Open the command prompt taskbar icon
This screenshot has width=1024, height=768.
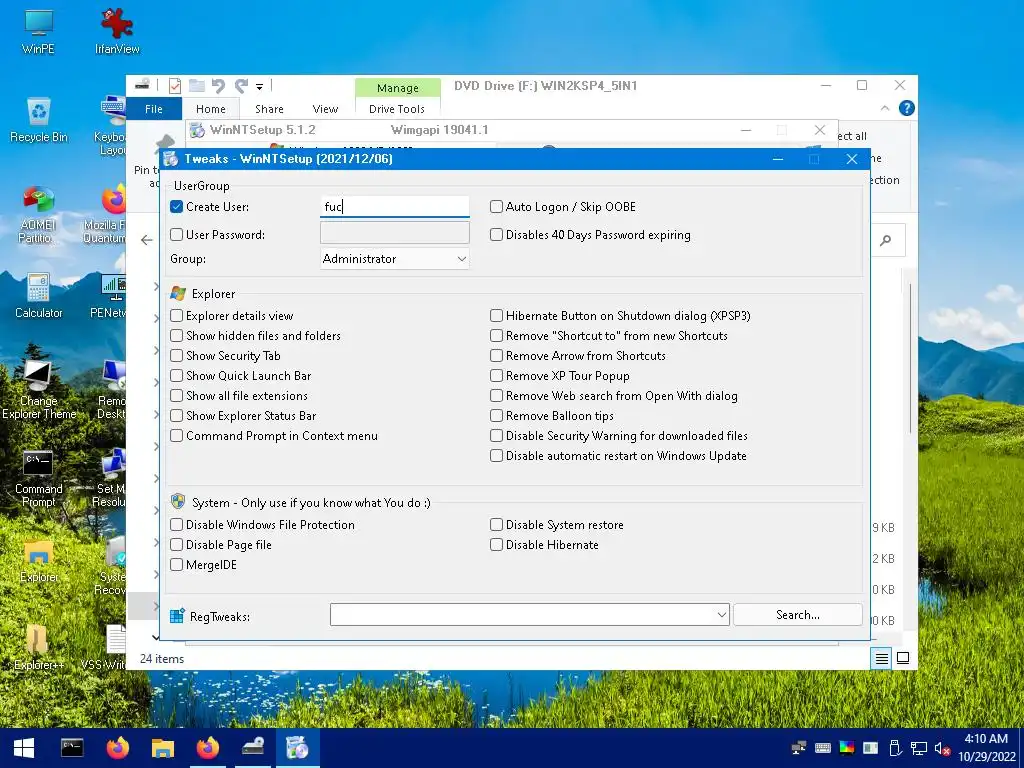click(72, 748)
